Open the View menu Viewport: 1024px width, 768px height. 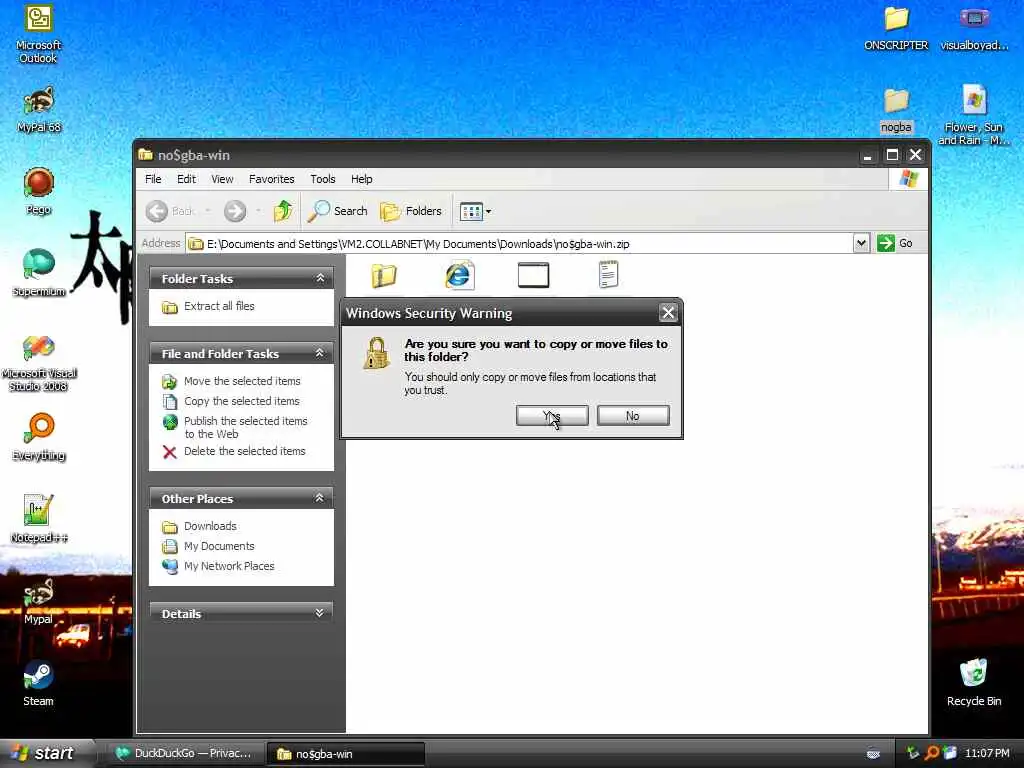[x=222, y=179]
